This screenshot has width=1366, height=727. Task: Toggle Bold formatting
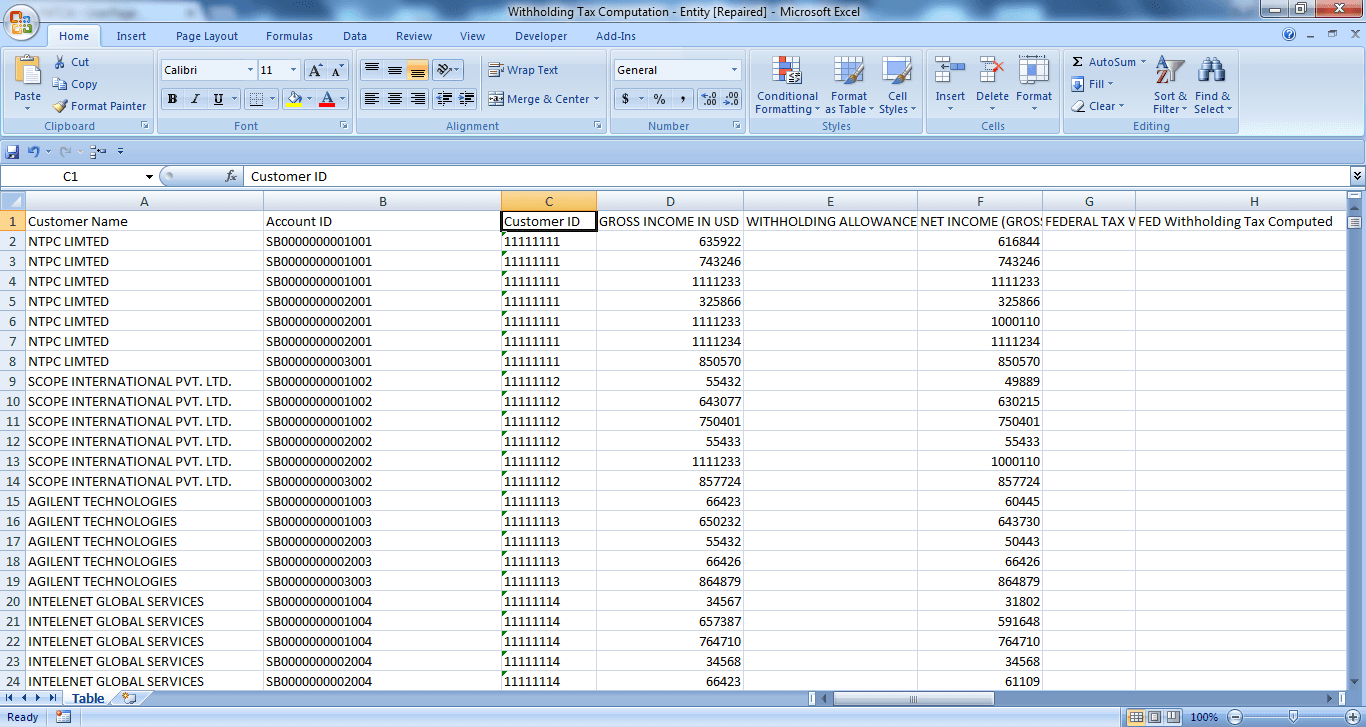click(172, 99)
